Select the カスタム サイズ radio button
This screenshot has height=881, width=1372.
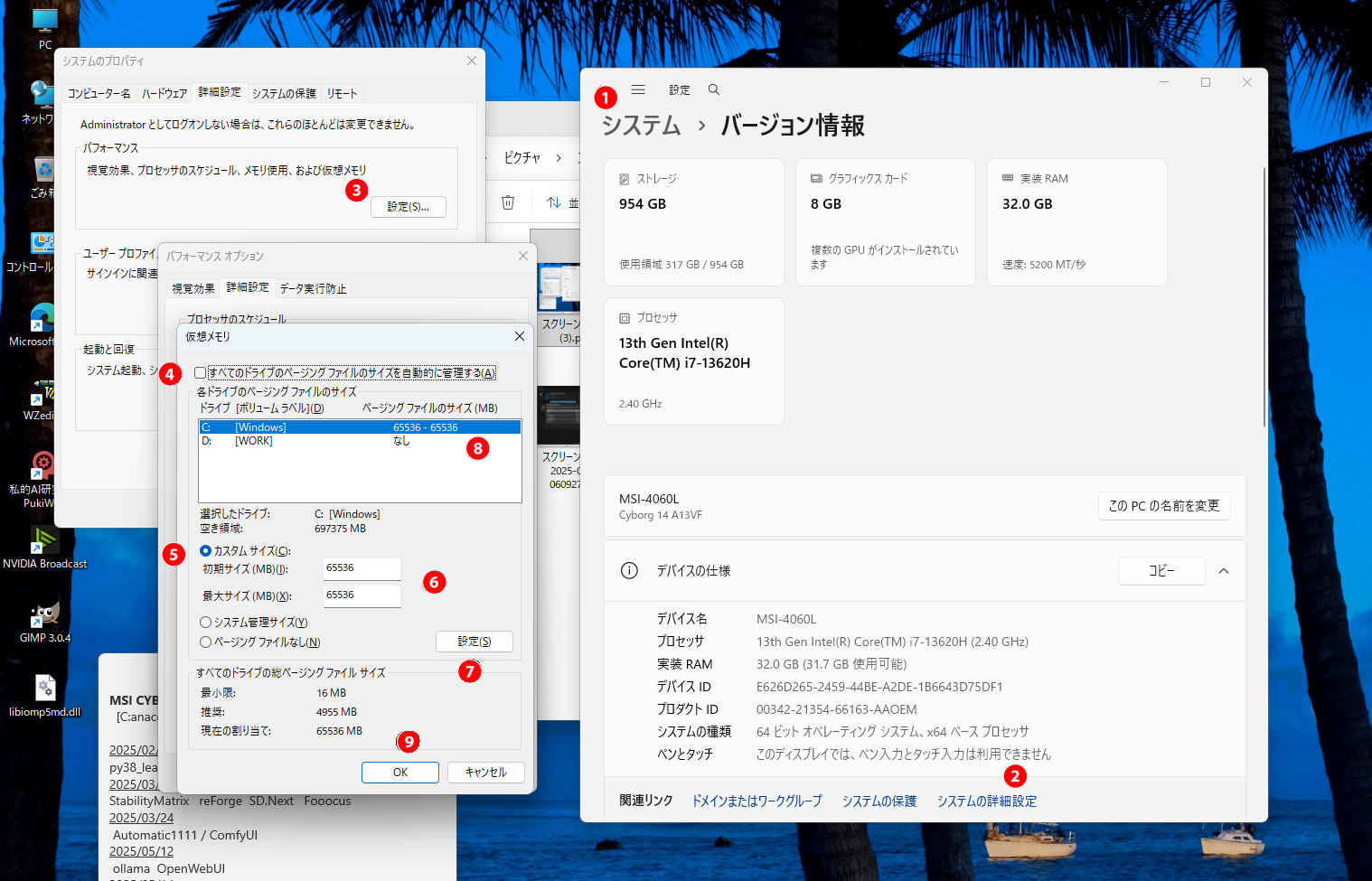206,550
